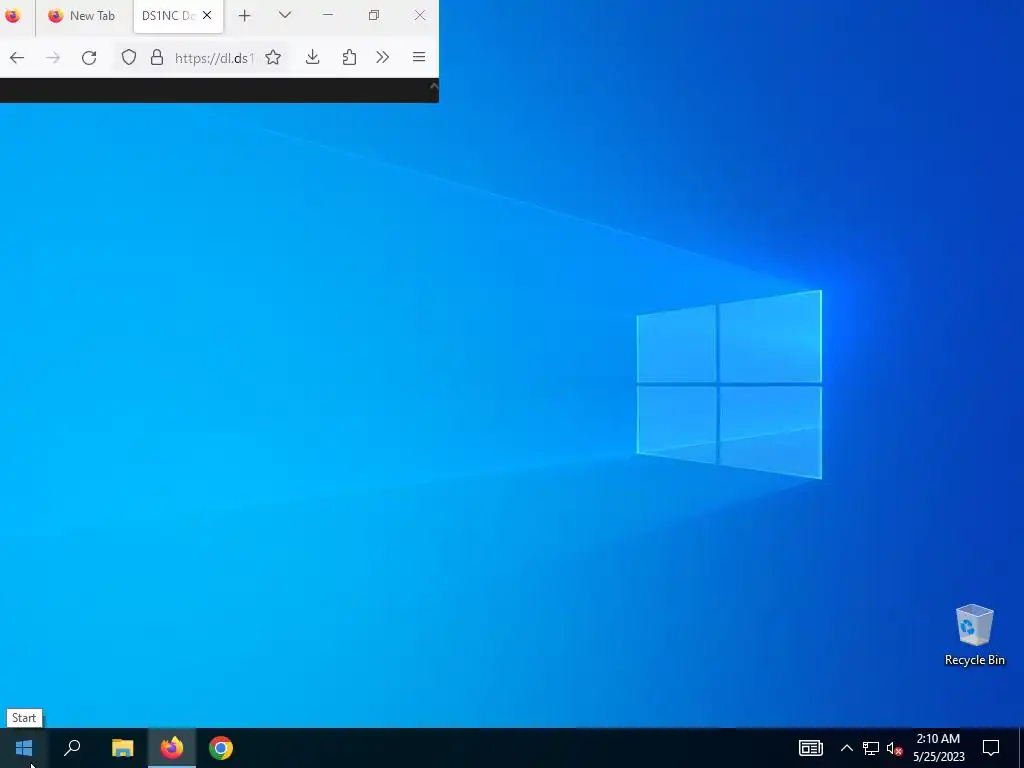Open the Windows Start menu
This screenshot has width=1024, height=768.
pyautogui.click(x=24, y=748)
